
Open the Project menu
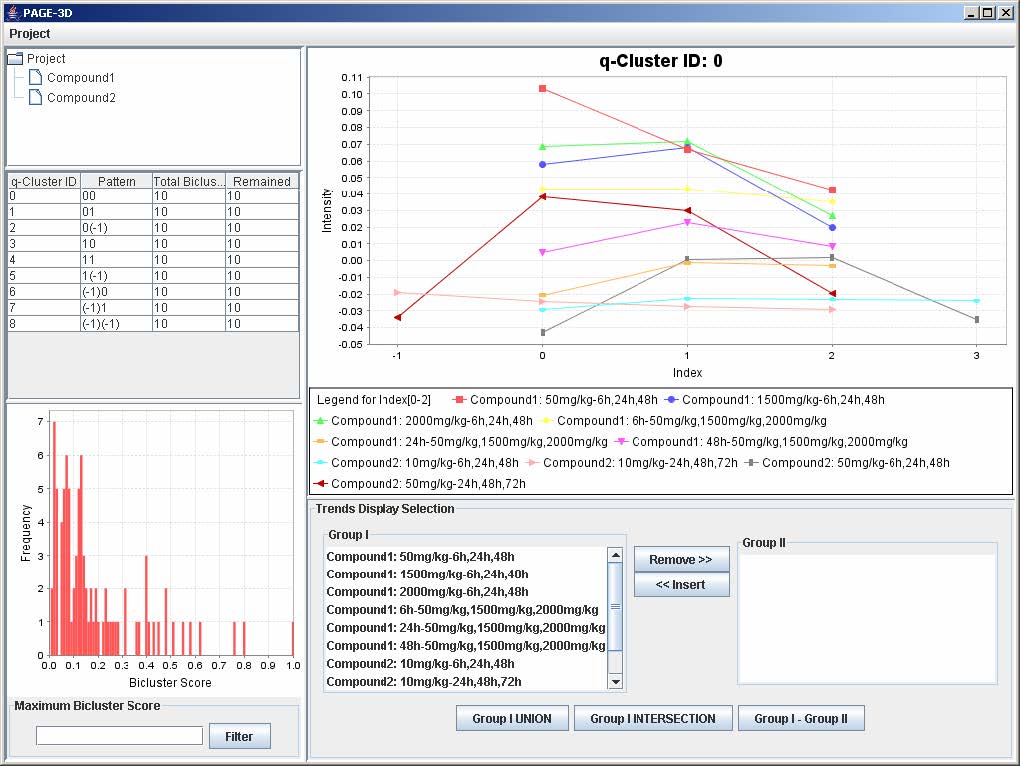click(x=30, y=34)
